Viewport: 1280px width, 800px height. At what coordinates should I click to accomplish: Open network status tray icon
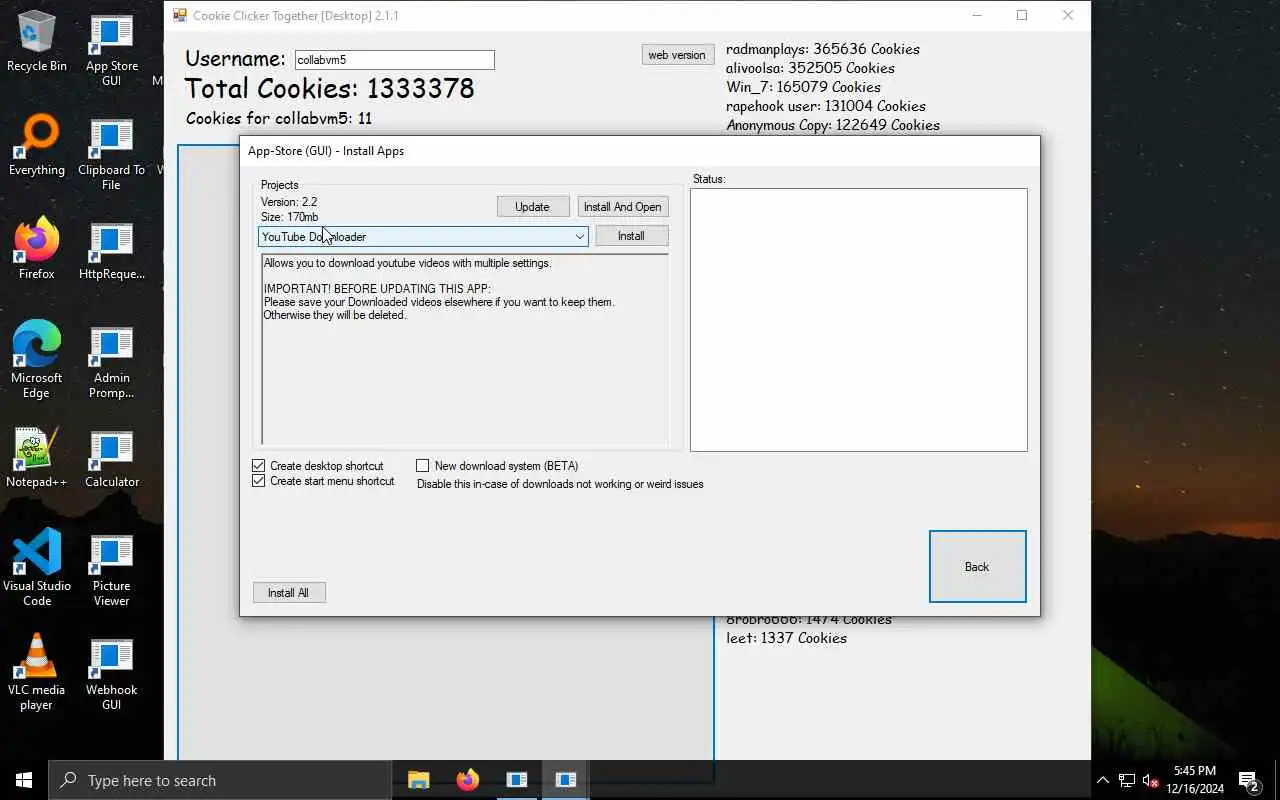(x=1127, y=780)
